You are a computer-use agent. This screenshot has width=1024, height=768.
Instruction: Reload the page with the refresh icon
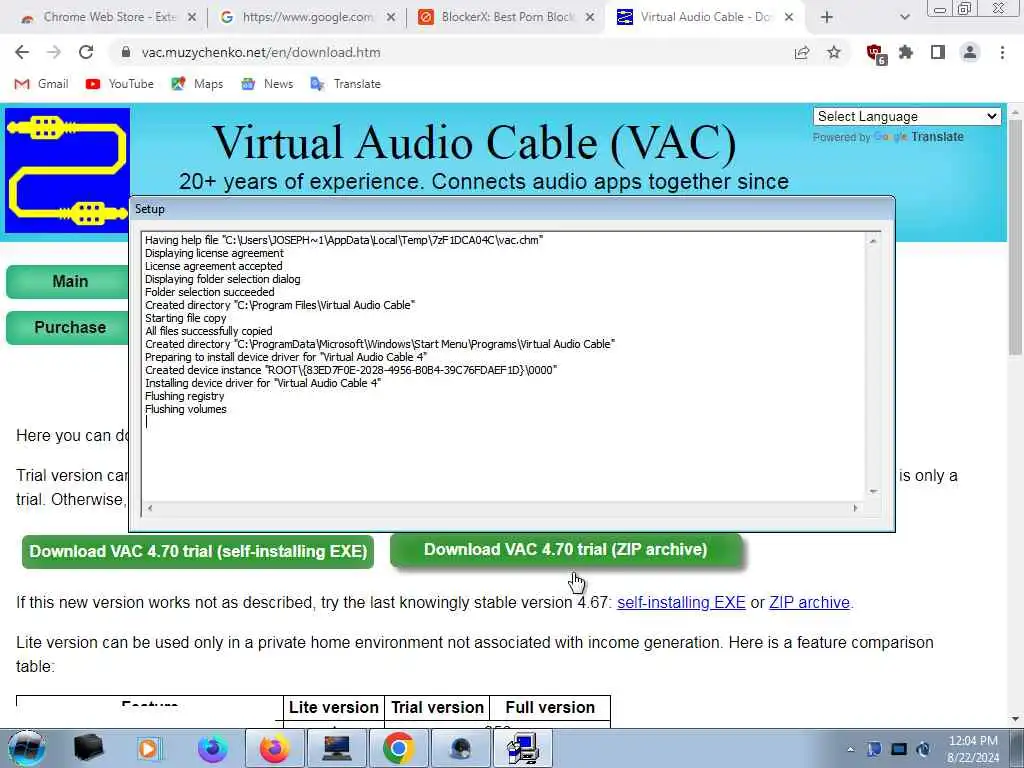pos(86,52)
